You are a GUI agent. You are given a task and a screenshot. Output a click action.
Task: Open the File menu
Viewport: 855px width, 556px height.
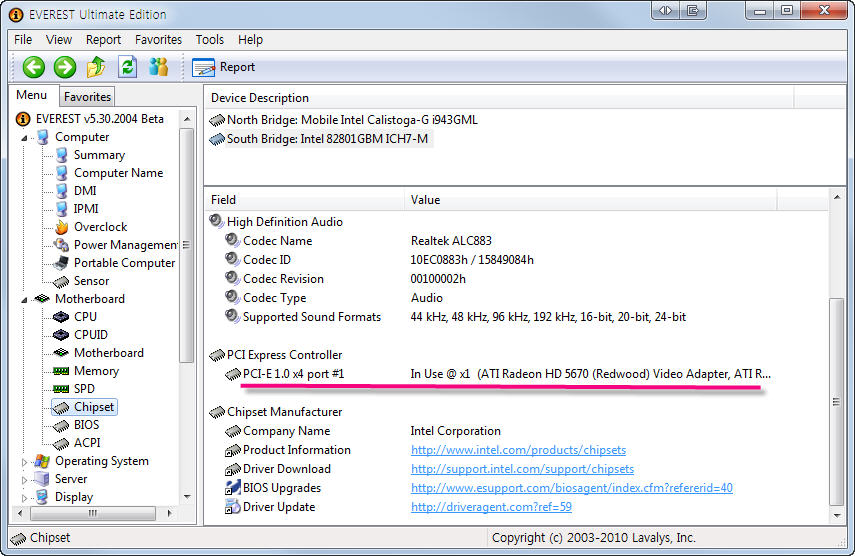coord(23,40)
